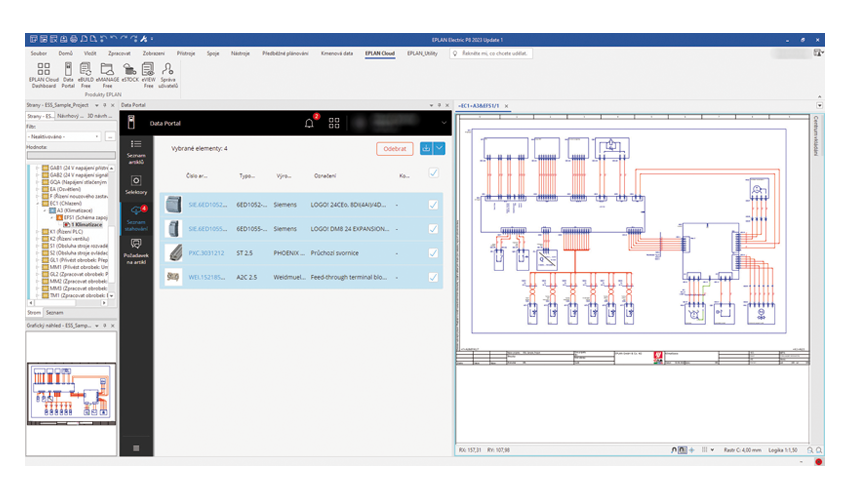
Task: Open the apps grid icon in Data Portal header
Action: pyautogui.click(x=334, y=123)
